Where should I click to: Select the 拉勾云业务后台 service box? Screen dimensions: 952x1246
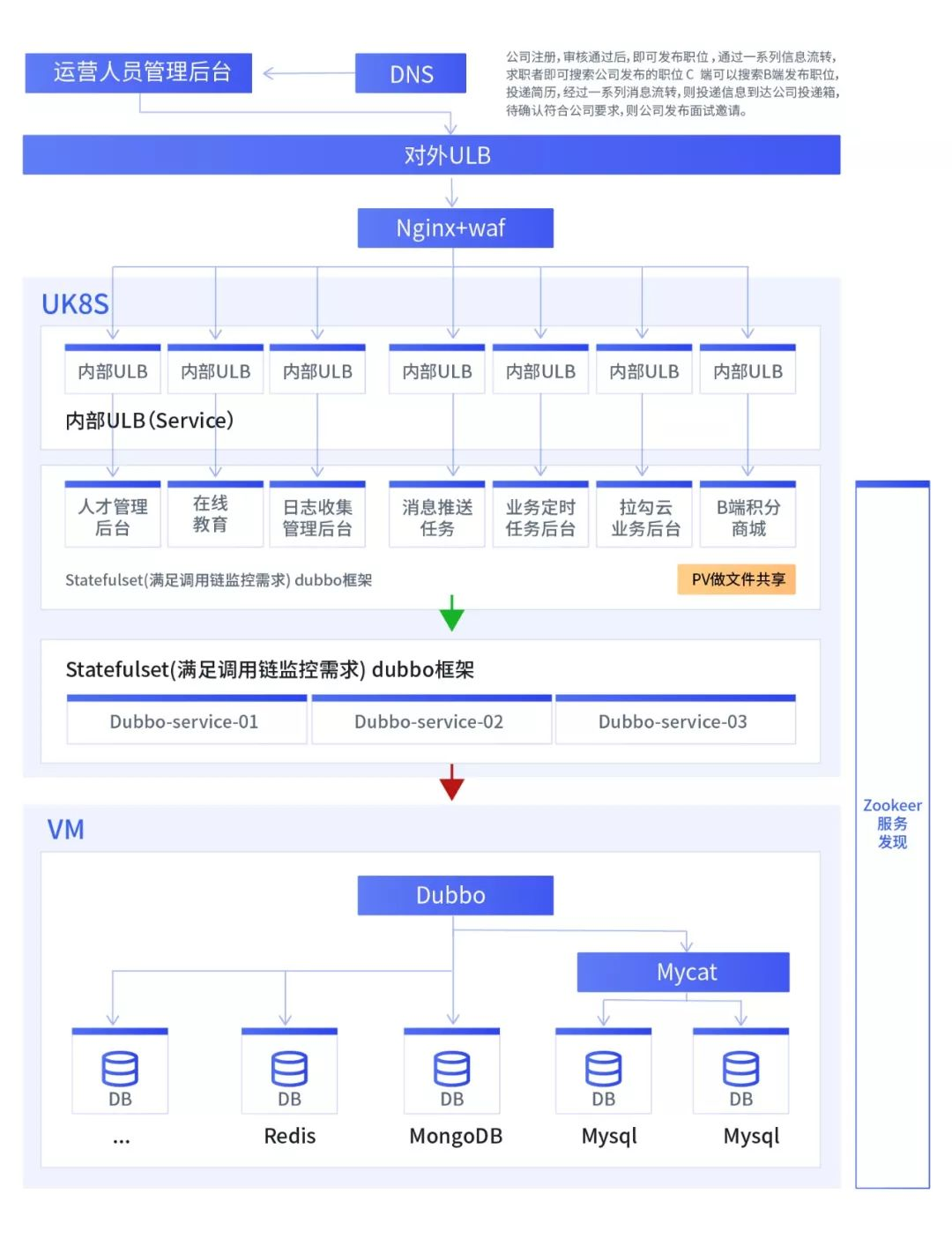644,514
